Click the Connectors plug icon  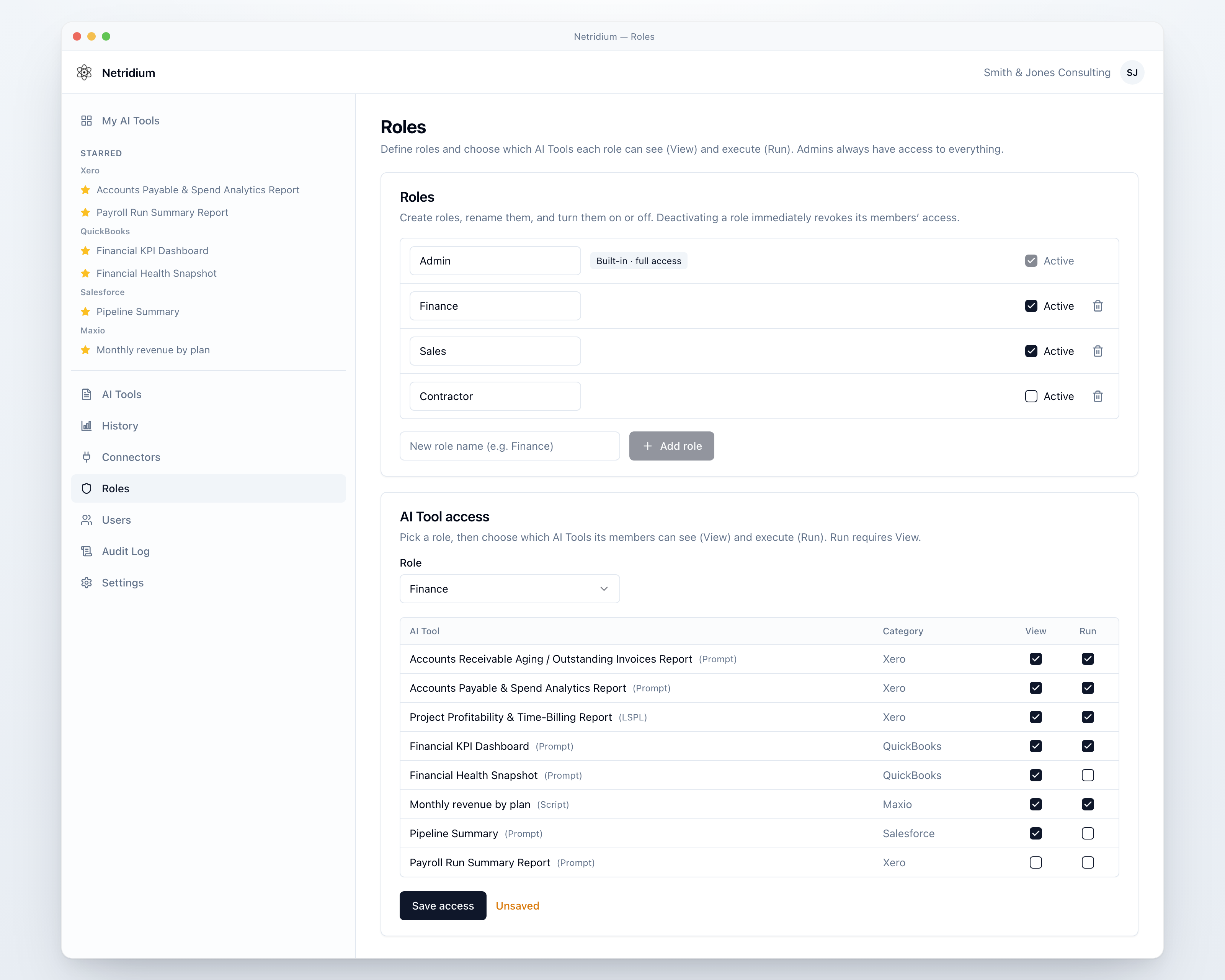pyautogui.click(x=87, y=457)
